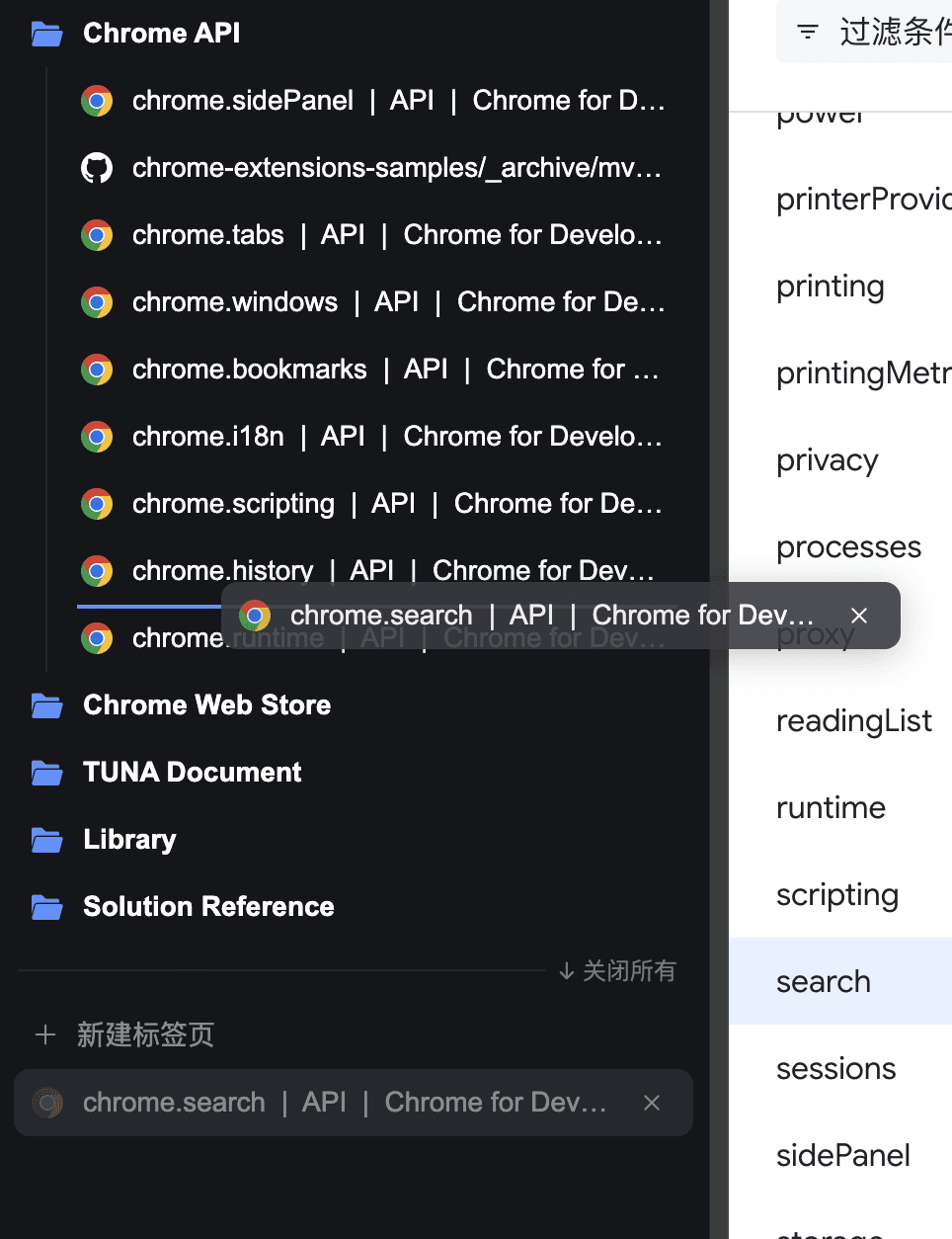Viewport: 952px width, 1239px height.
Task: Open the privacy API link
Action: [828, 461]
